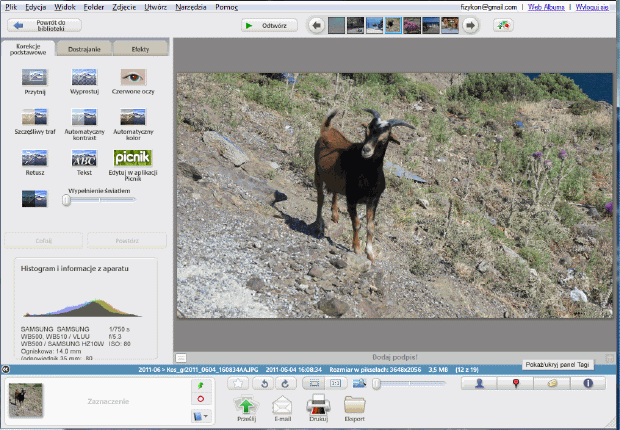Open the add-to-album dropdown in tray
This screenshot has height=430, width=620.
pyautogui.click(x=200, y=415)
